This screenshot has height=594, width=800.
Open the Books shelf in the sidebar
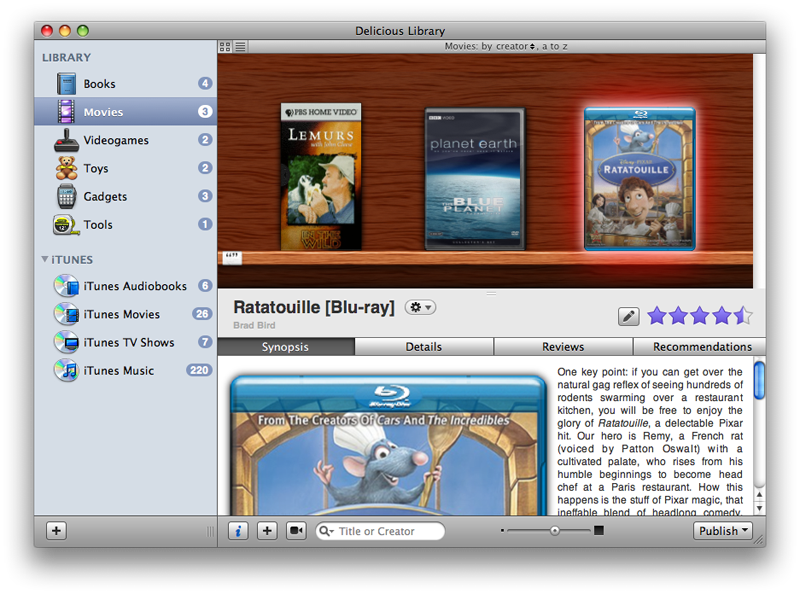tap(125, 84)
